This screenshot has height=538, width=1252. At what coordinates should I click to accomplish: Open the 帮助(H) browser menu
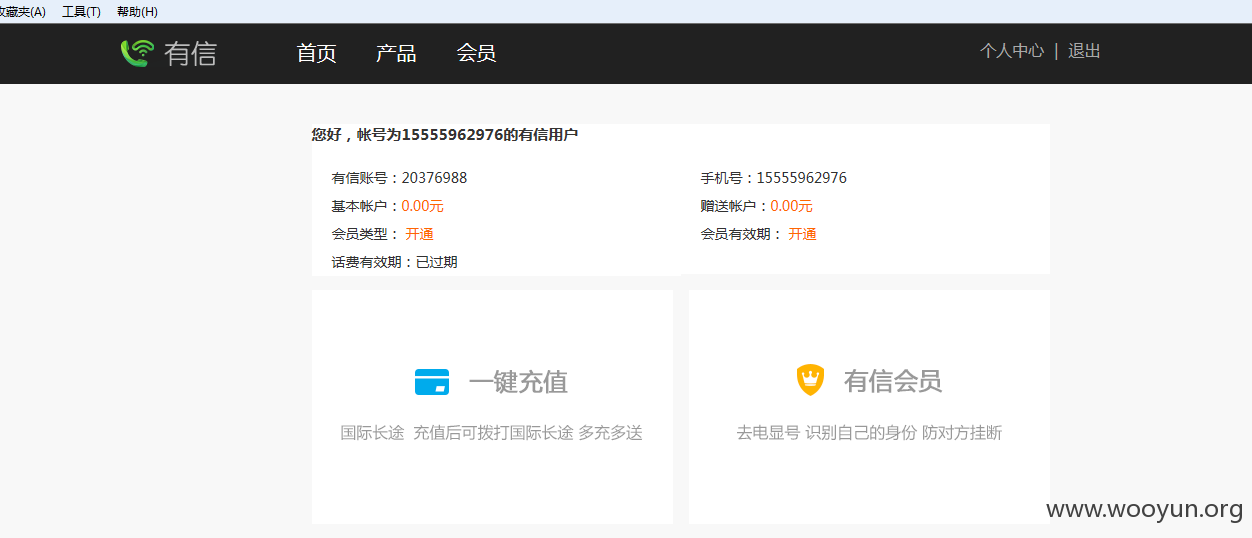137,12
